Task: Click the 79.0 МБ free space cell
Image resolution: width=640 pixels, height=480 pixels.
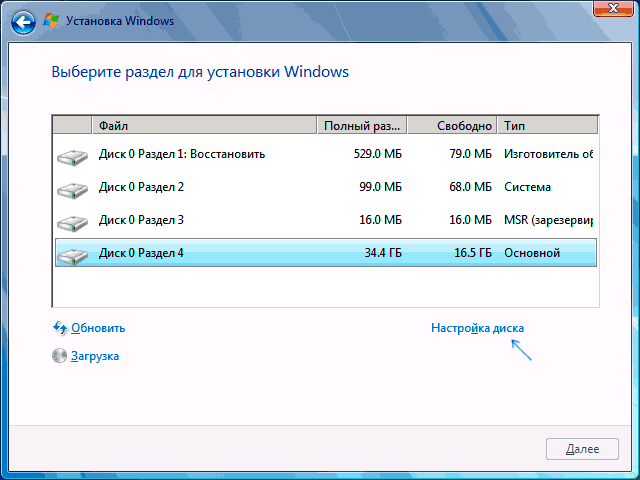Action: tap(471, 154)
